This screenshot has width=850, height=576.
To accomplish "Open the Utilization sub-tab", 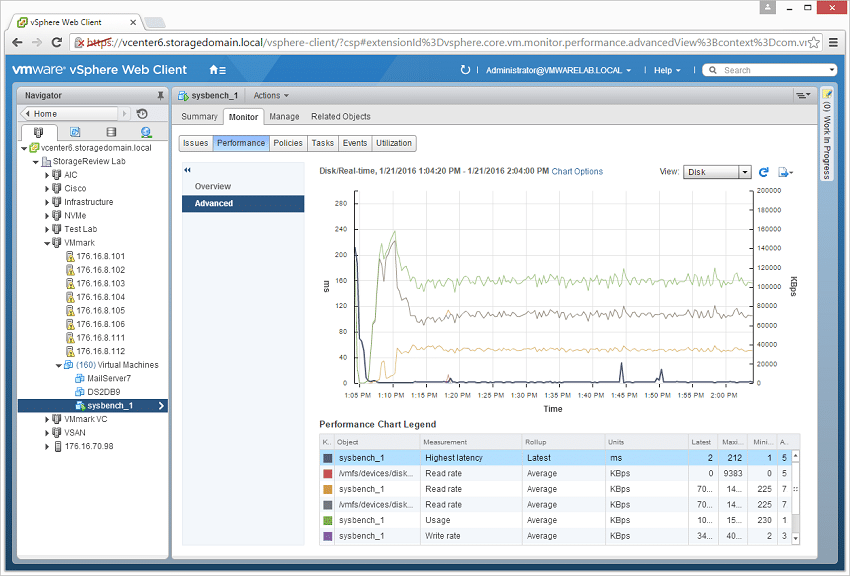I will [394, 143].
